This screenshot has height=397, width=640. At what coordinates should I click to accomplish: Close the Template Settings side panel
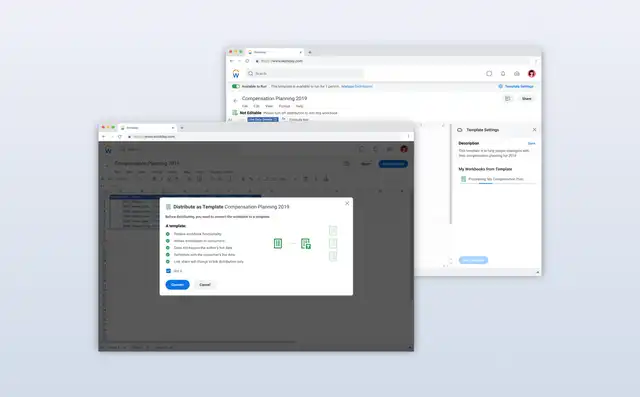[x=534, y=130]
